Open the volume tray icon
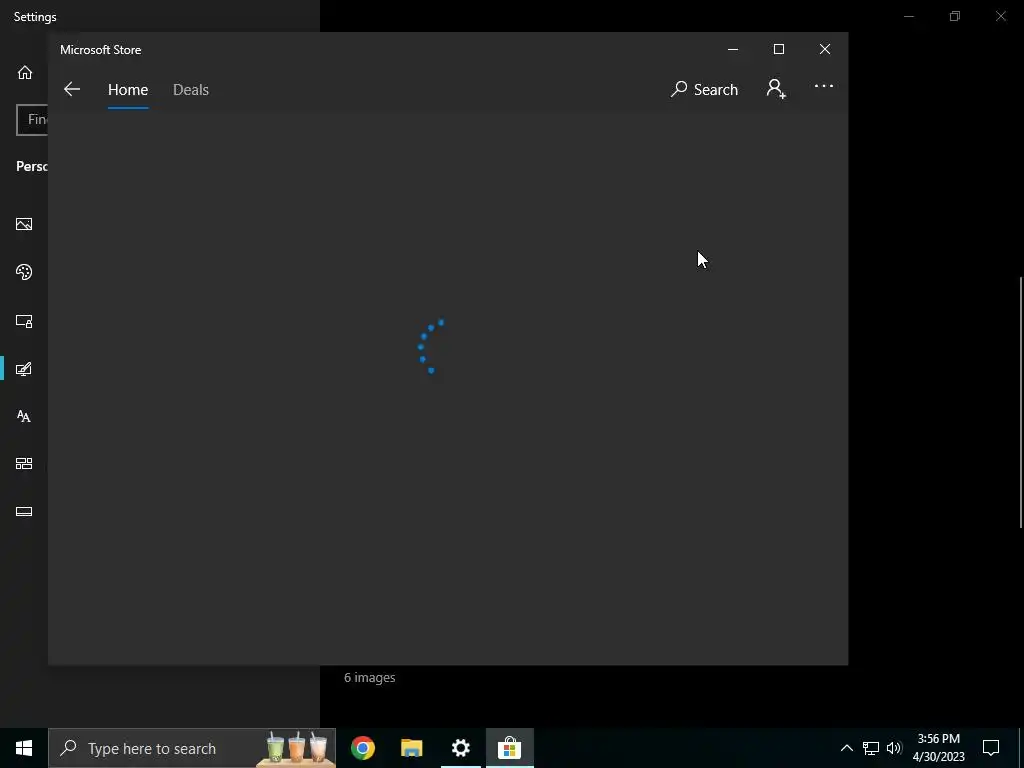 click(x=894, y=748)
